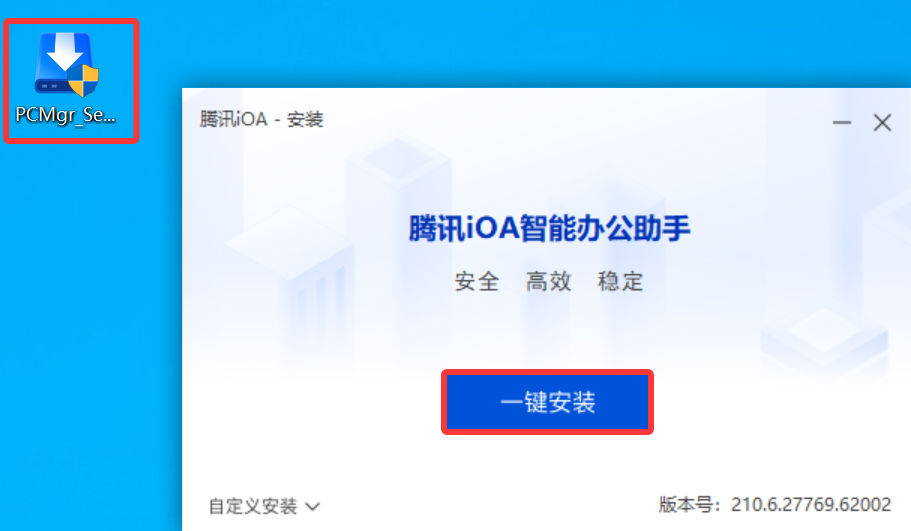The height and width of the screenshot is (531, 911).
Task: Close the 腾讯iOA installer window
Action: pos(882,122)
